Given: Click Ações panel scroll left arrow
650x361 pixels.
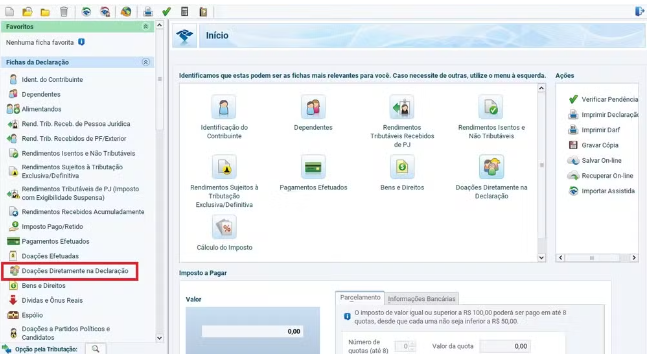Looking at the screenshot, I should pyautogui.click(x=560, y=258).
